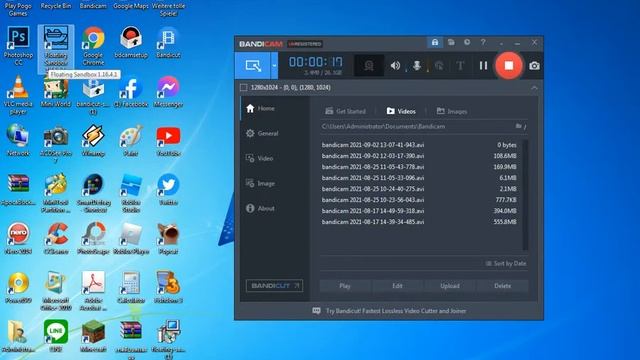640x360 pixels.
Task: Toggle the text overlay T icon
Action: coord(460,65)
